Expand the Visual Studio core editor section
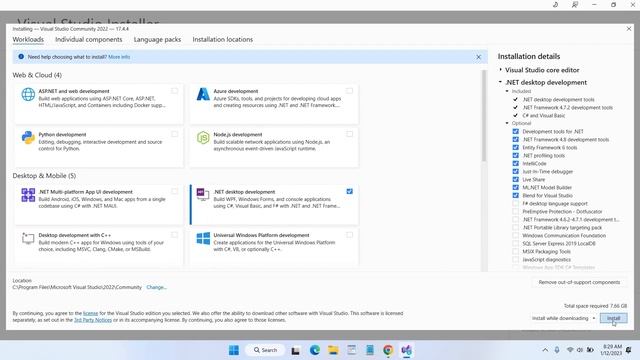The image size is (640, 360). (x=501, y=70)
